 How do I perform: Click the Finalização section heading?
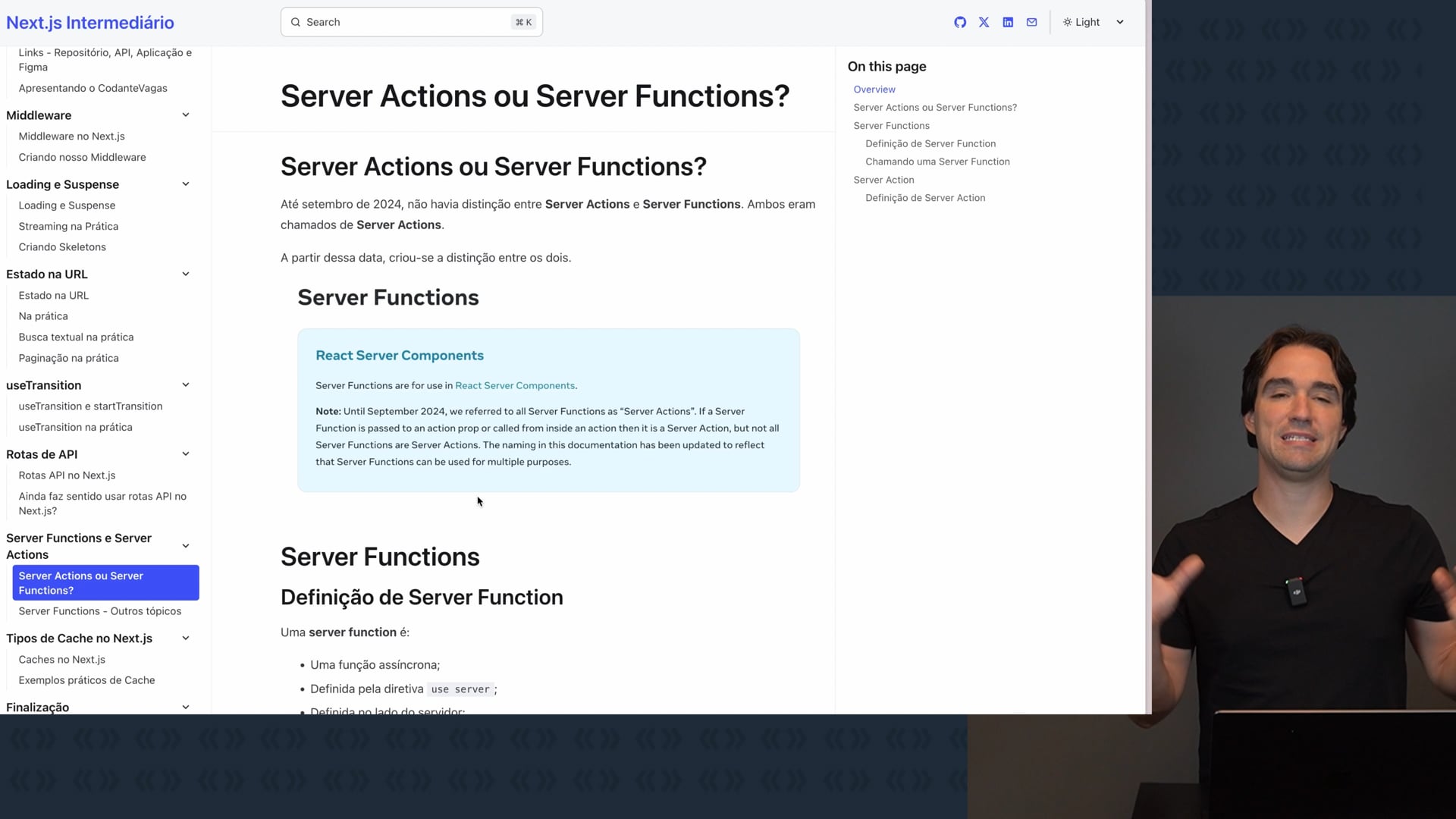[37, 708]
